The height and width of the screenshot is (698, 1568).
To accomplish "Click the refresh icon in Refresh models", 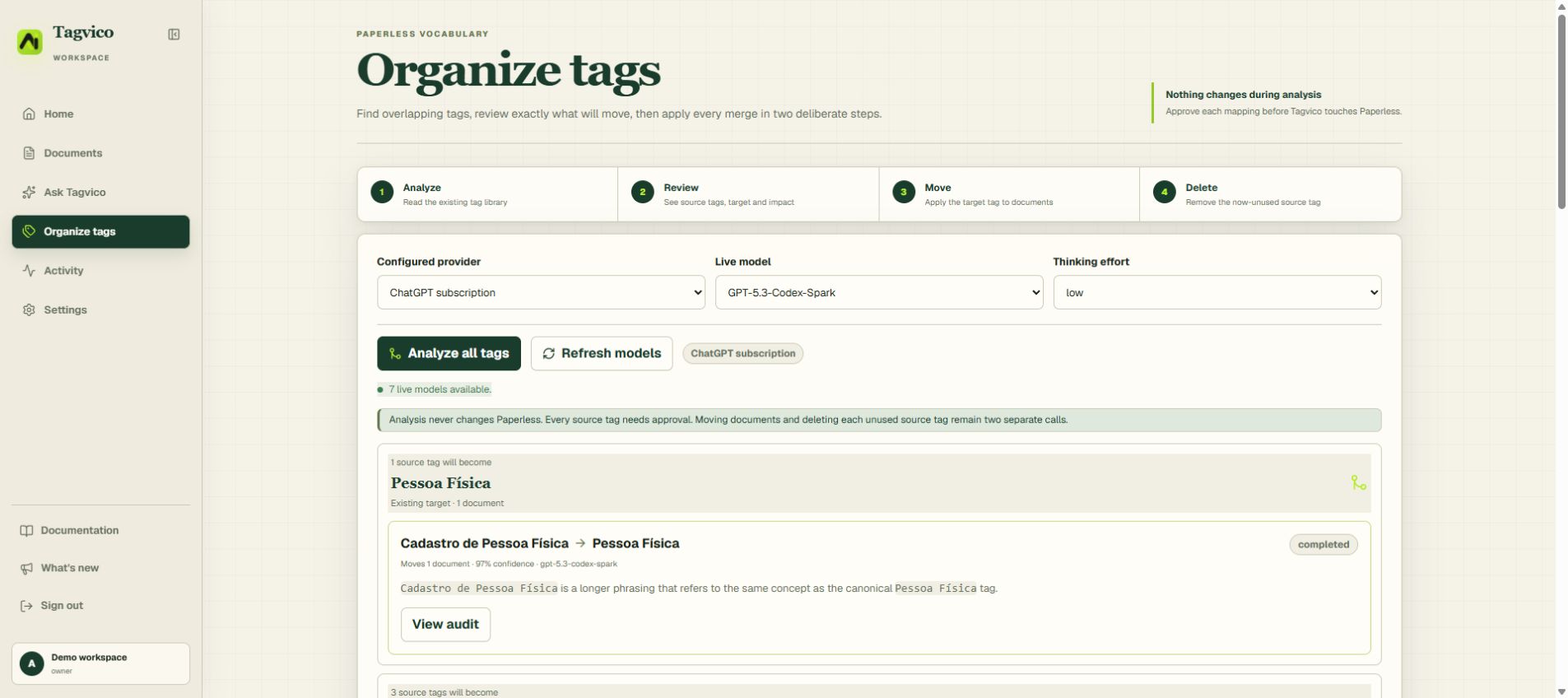I will click(549, 353).
